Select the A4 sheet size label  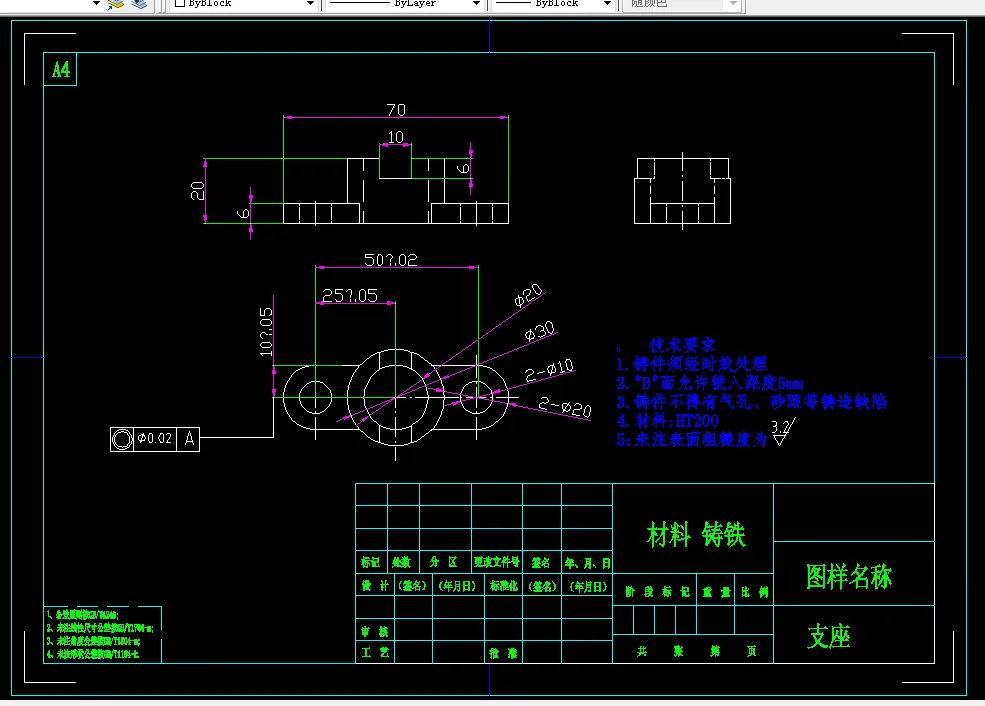coord(61,69)
